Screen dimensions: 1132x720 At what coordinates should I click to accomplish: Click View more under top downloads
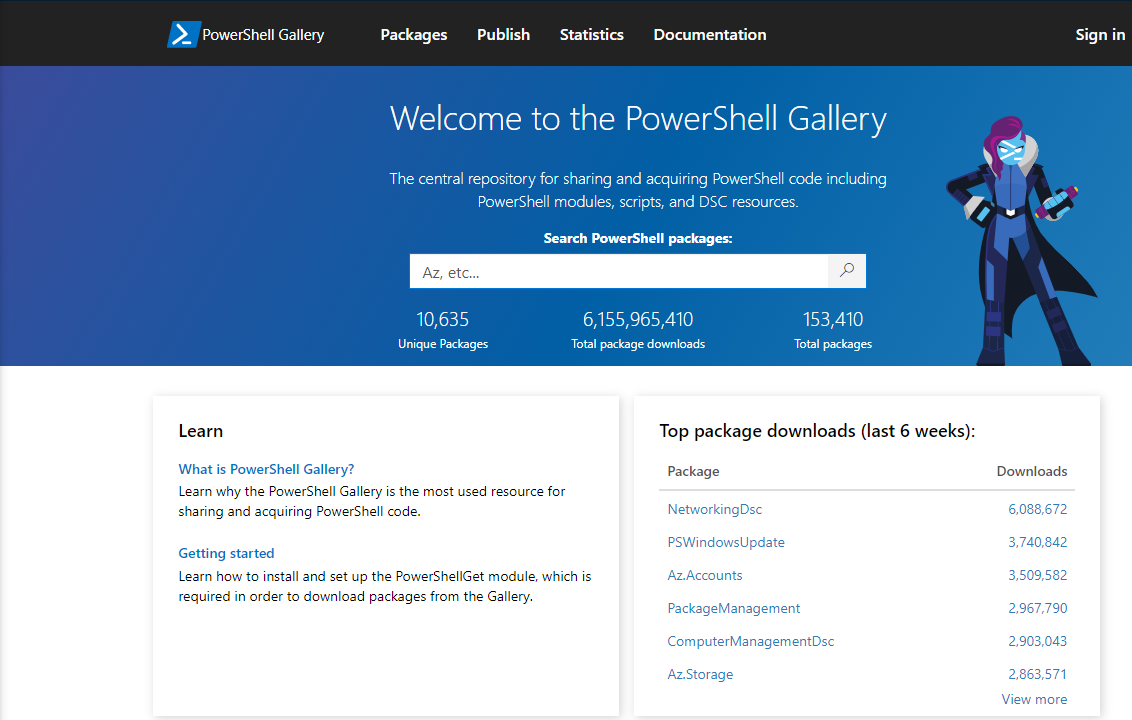coord(1034,699)
